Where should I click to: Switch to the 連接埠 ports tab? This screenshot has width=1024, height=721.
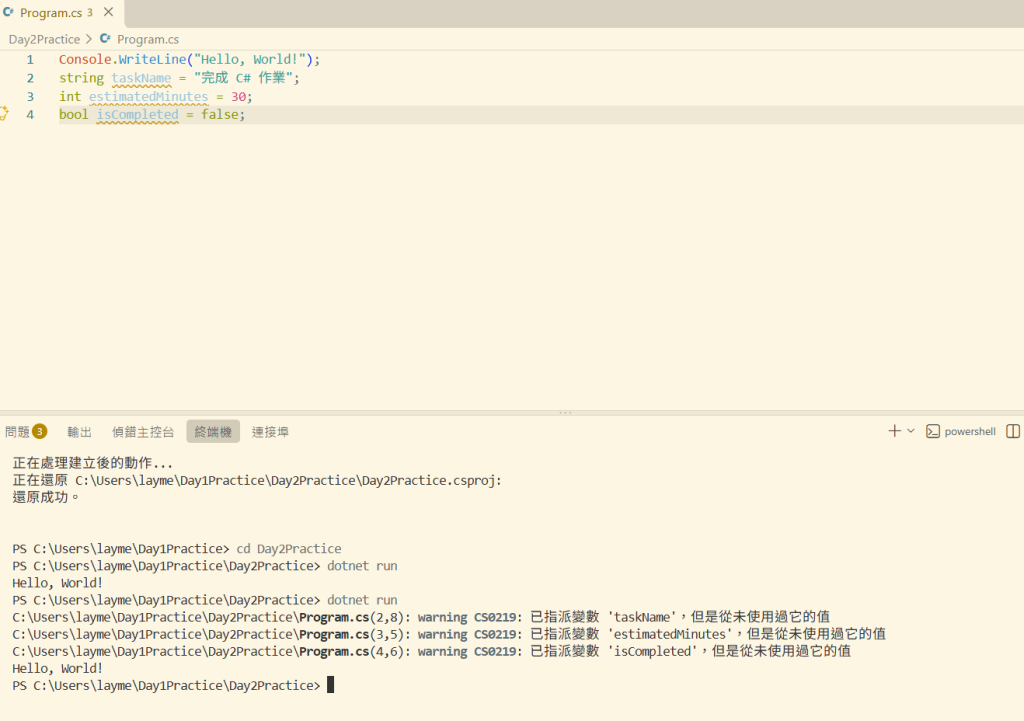point(270,432)
